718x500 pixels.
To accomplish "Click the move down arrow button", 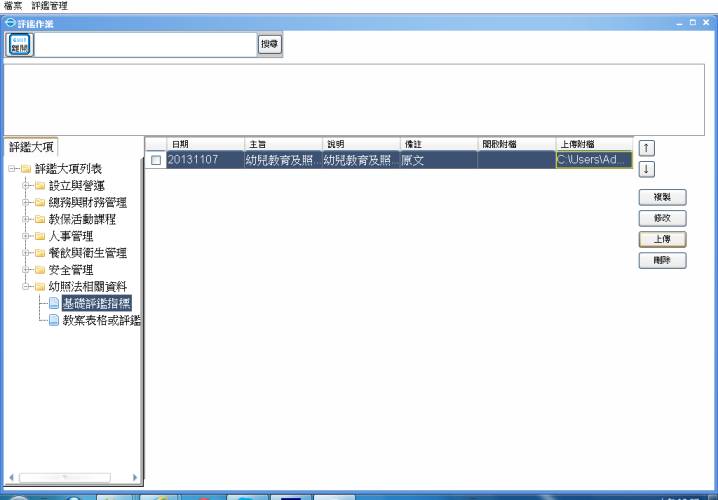I will click(646, 169).
